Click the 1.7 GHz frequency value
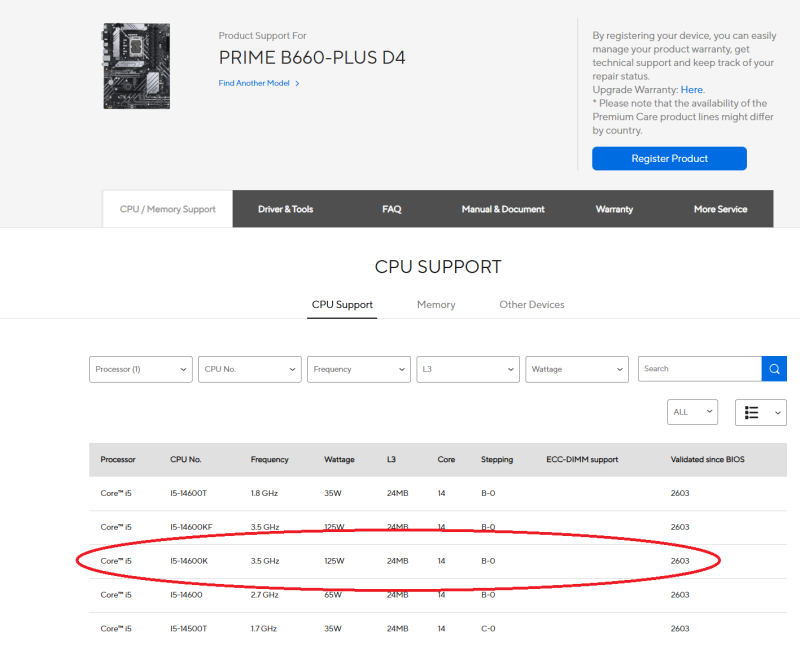Image resolution: width=800 pixels, height=646 pixels. [x=264, y=629]
